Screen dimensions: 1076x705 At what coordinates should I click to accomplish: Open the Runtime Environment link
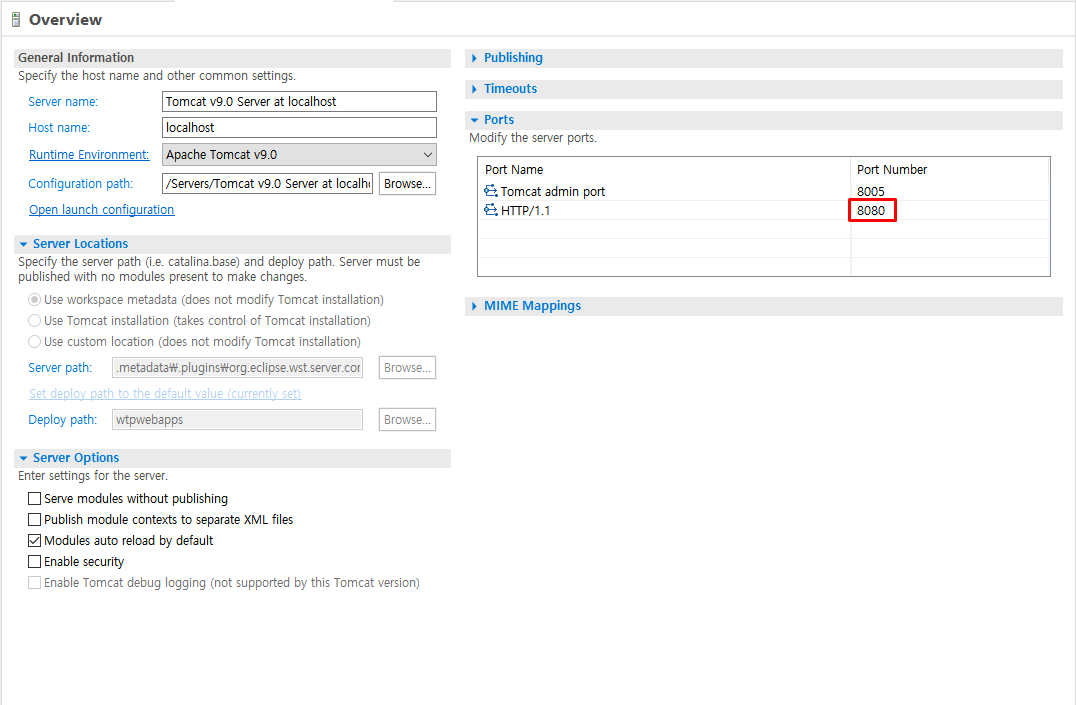click(89, 154)
